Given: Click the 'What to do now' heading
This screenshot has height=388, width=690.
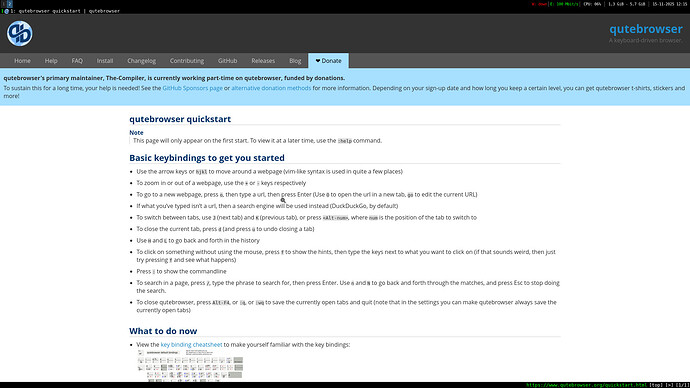Looking at the screenshot, I should [163, 331].
